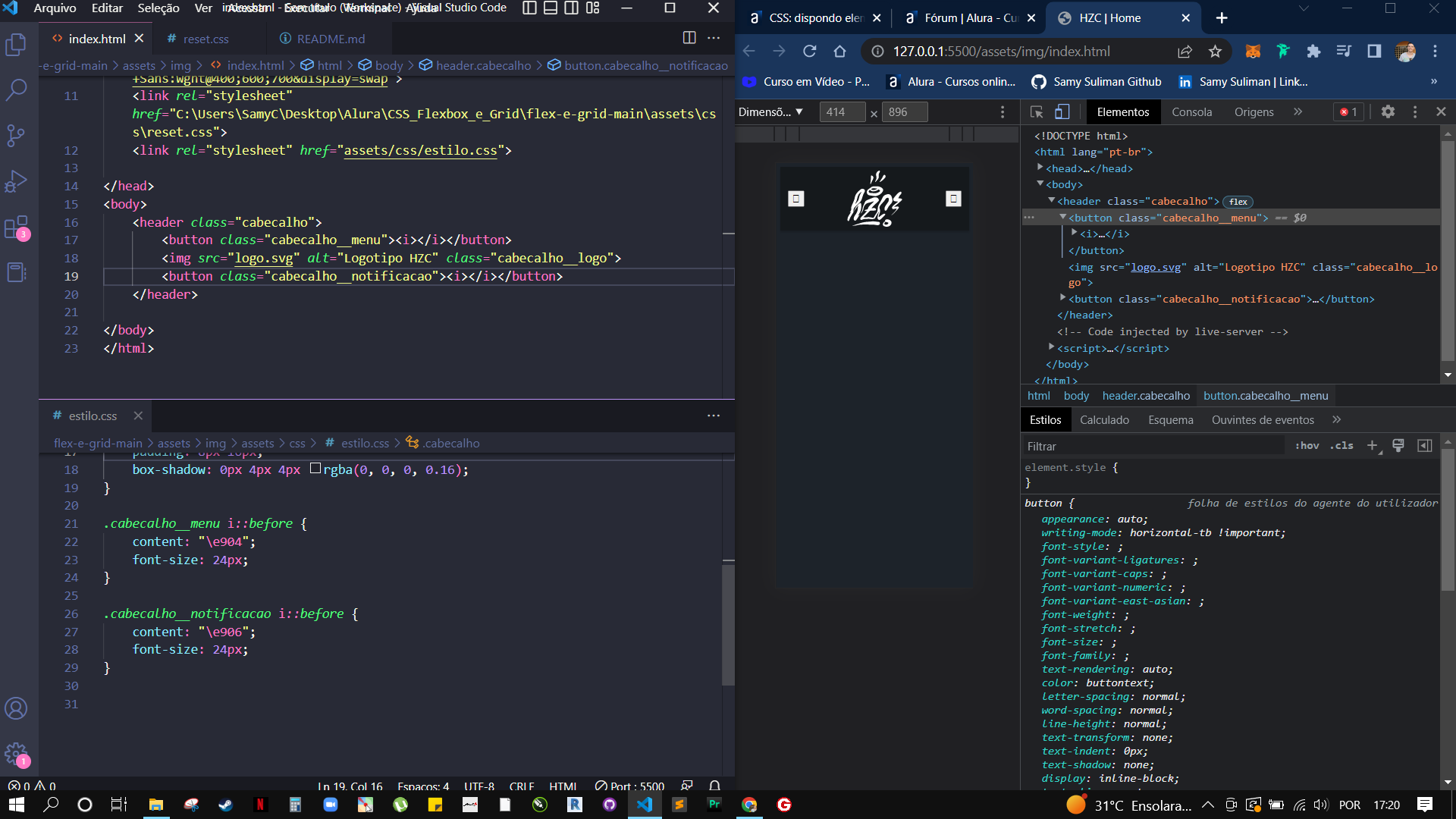Toggle the flex badge on the header element
The height and width of the screenshot is (819, 1456).
[1238, 202]
